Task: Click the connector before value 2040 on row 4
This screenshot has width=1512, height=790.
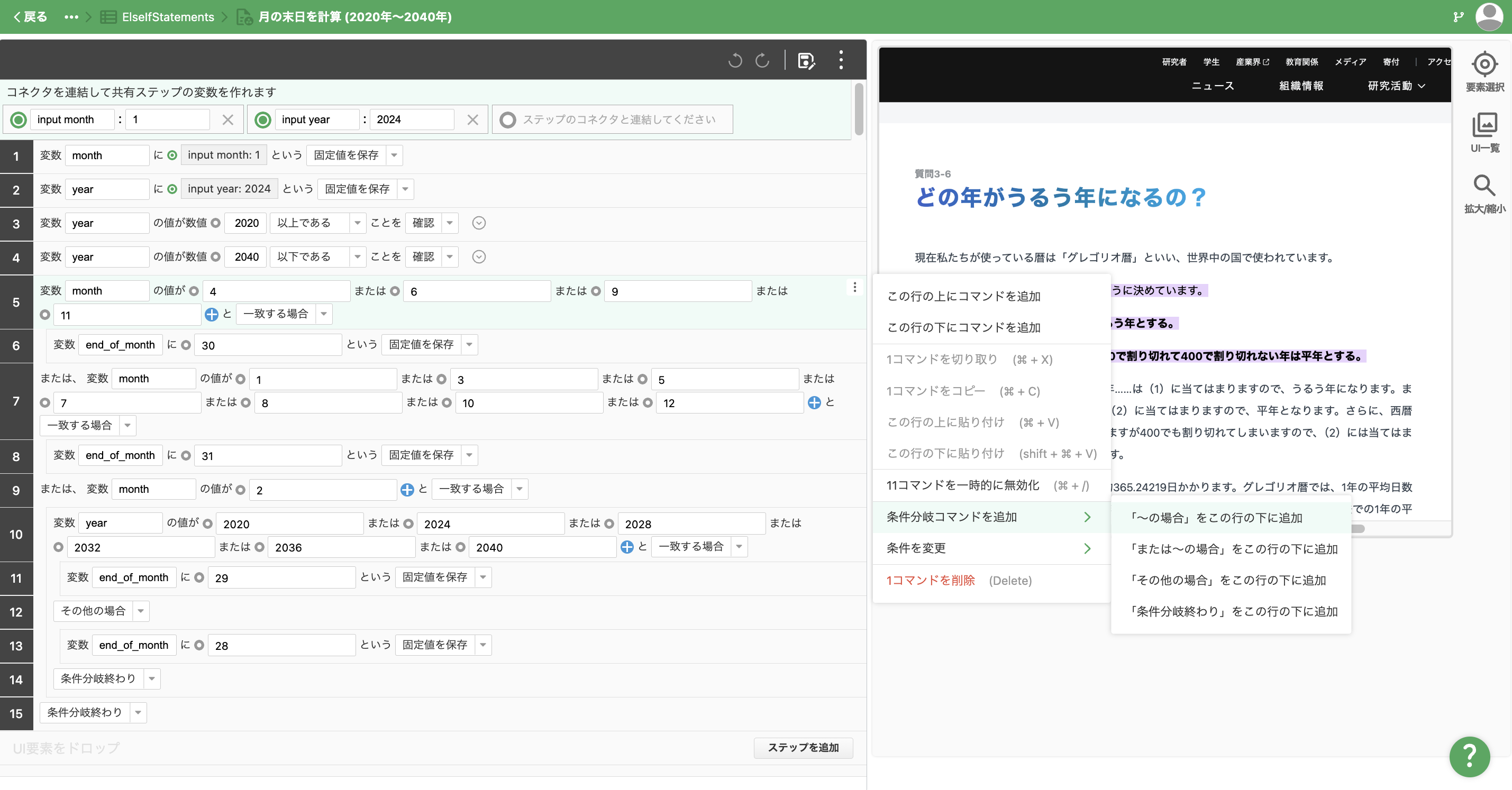Action: [x=215, y=257]
